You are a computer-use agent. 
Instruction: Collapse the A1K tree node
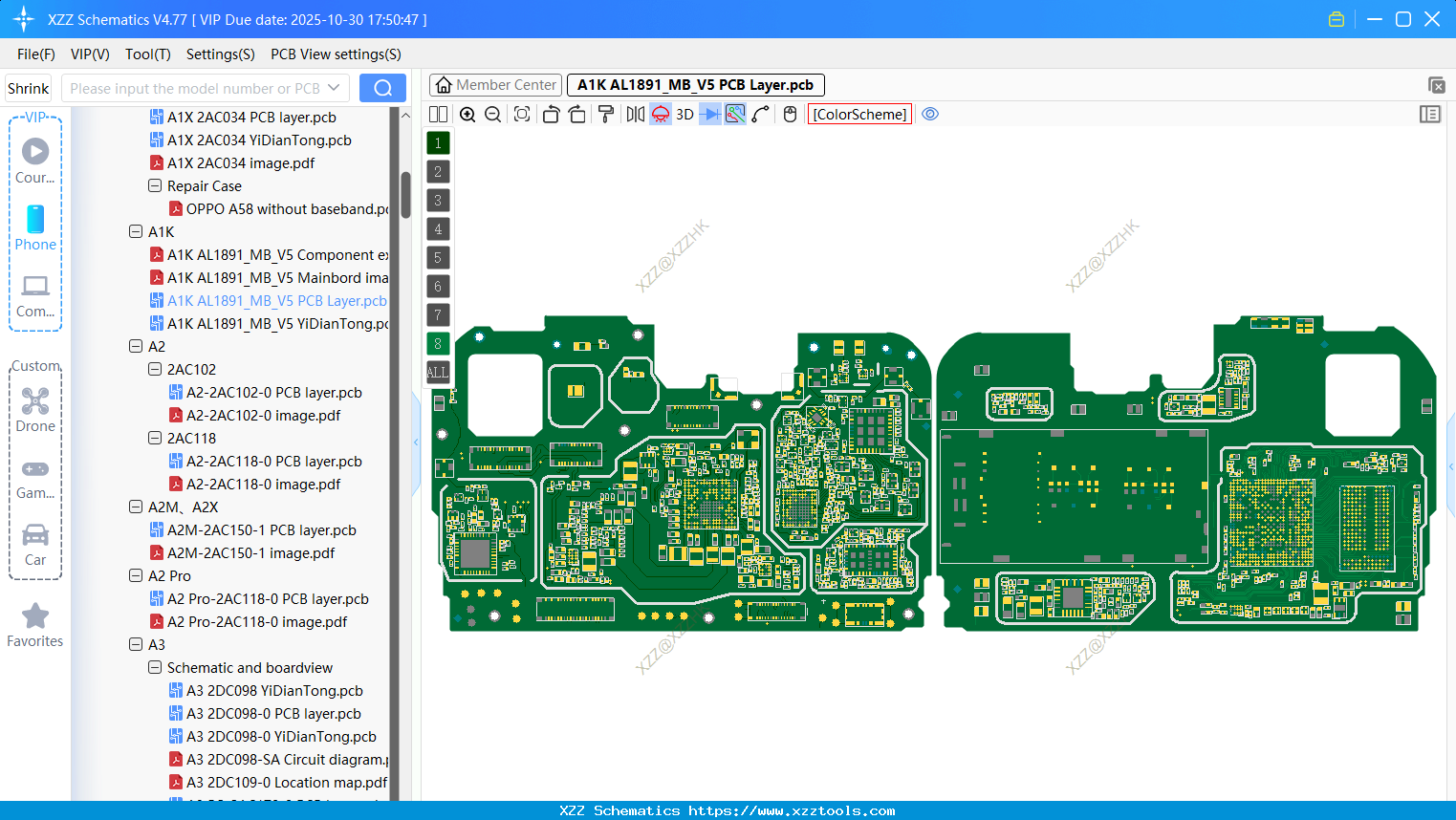(x=135, y=231)
